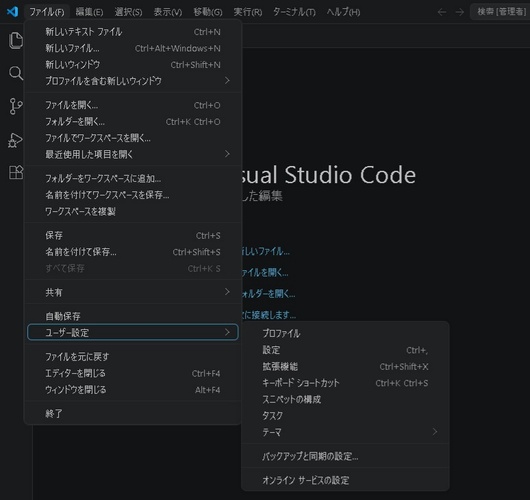Select エディターを閉じる
530x500 pixels.
coord(133,373)
